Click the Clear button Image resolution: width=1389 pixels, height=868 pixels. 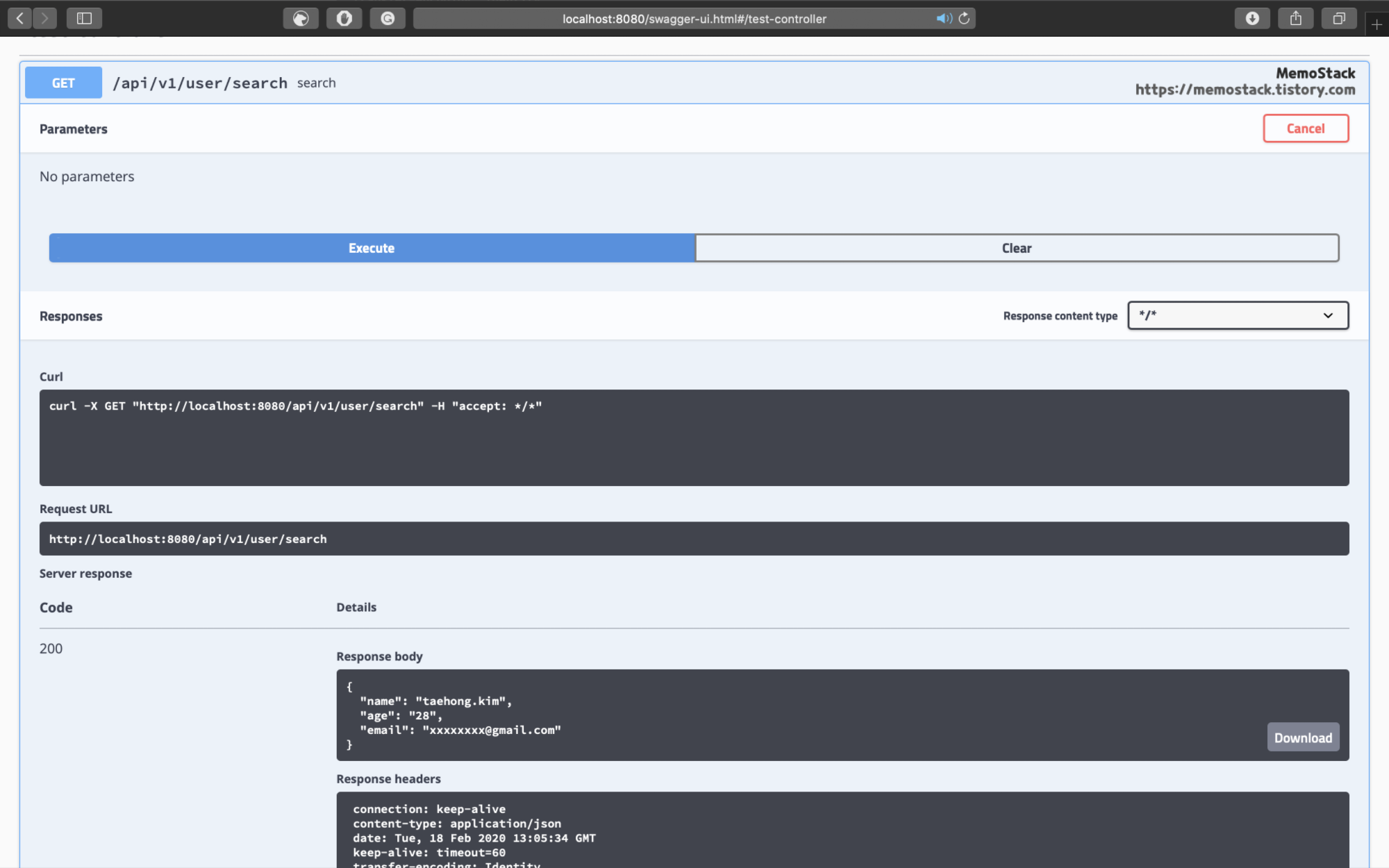point(1017,248)
